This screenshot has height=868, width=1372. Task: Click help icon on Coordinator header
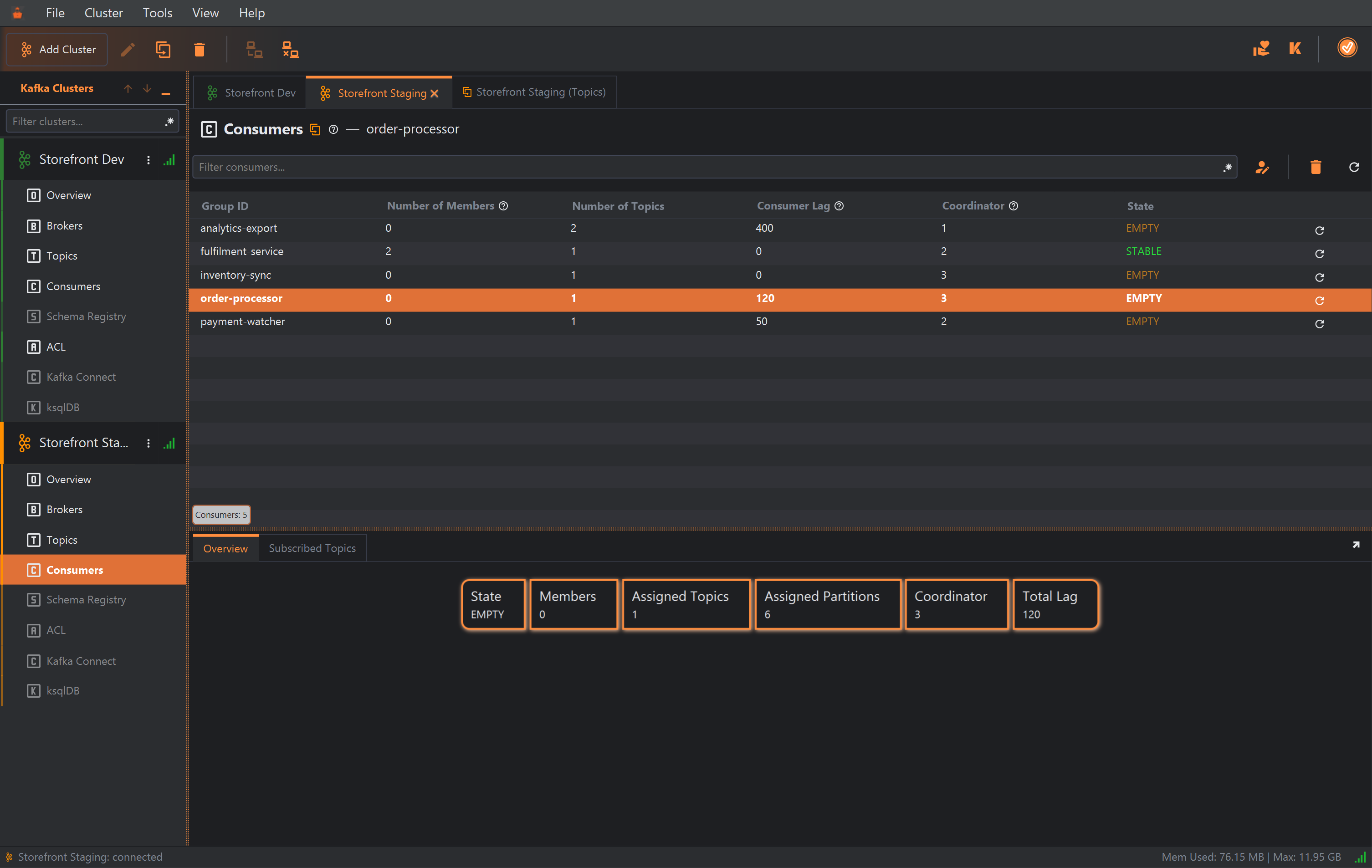[1014, 205]
